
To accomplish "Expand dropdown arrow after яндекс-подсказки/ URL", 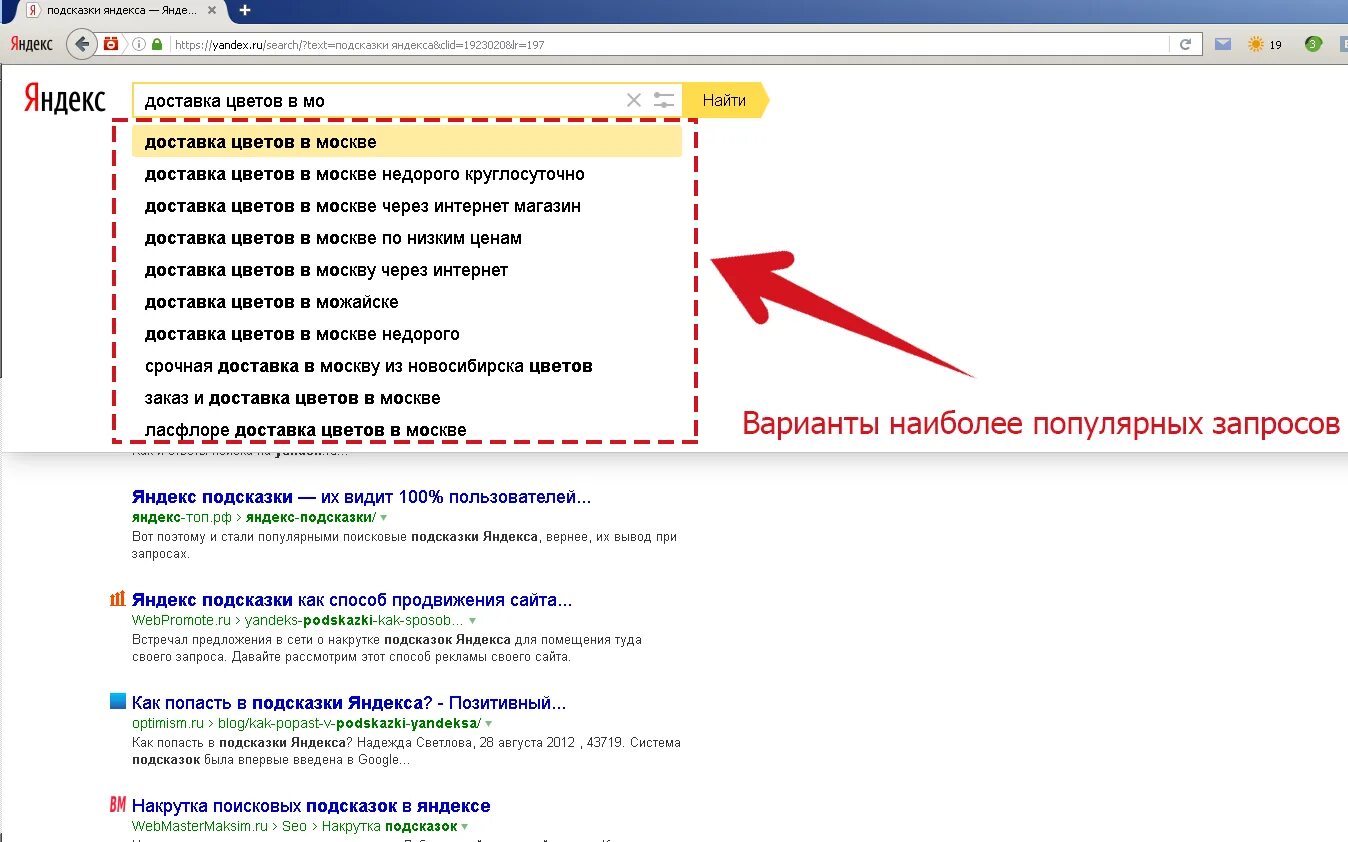I will [x=384, y=518].
